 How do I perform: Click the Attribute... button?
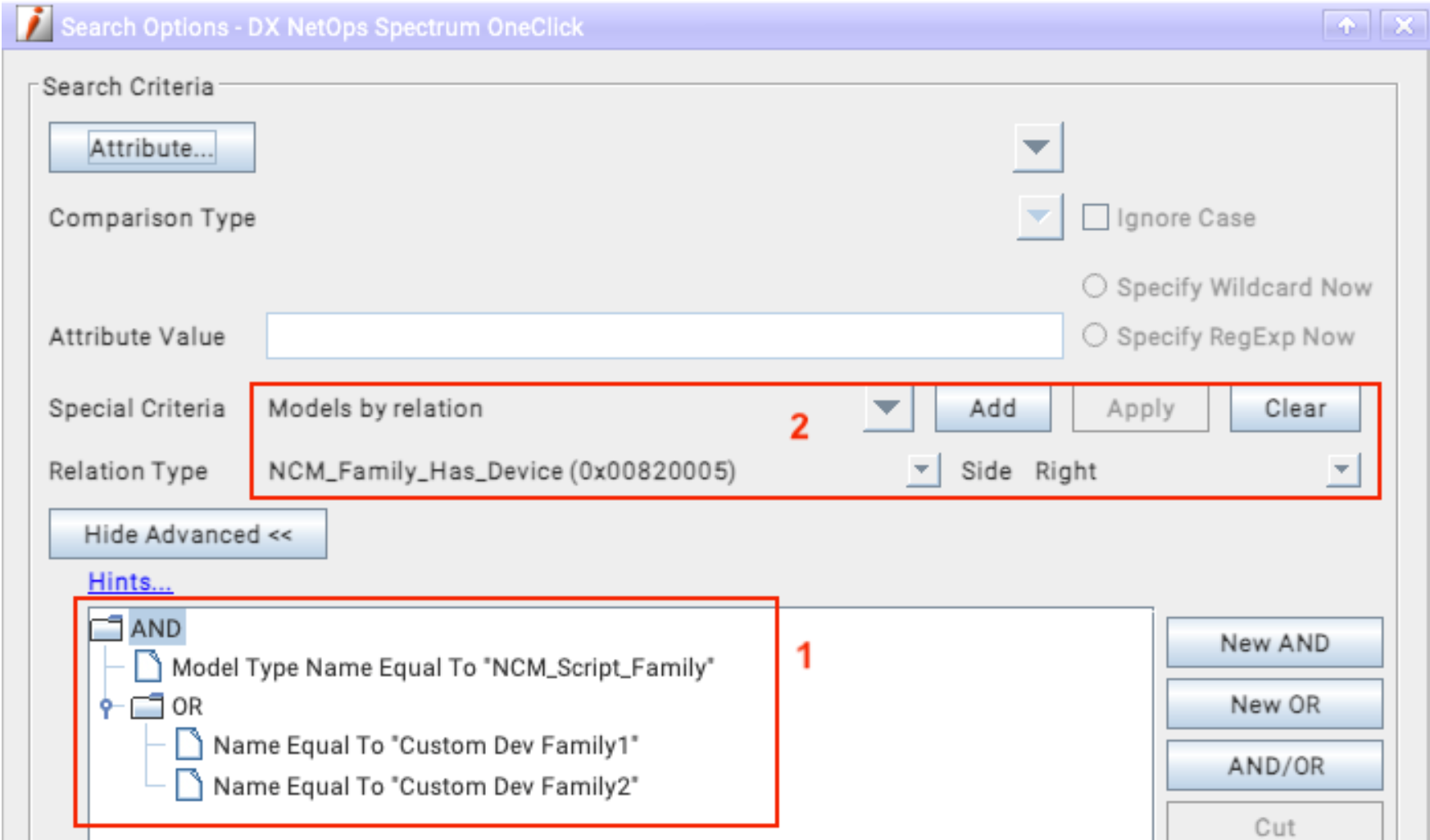(152, 148)
